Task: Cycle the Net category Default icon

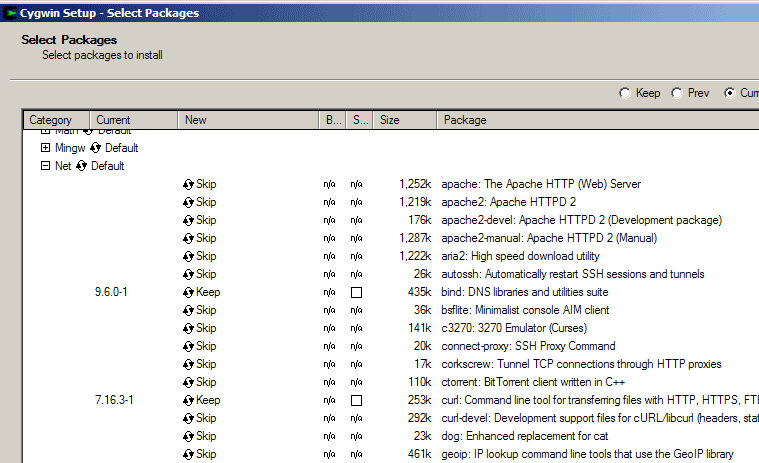Action: pyautogui.click(x=81, y=166)
